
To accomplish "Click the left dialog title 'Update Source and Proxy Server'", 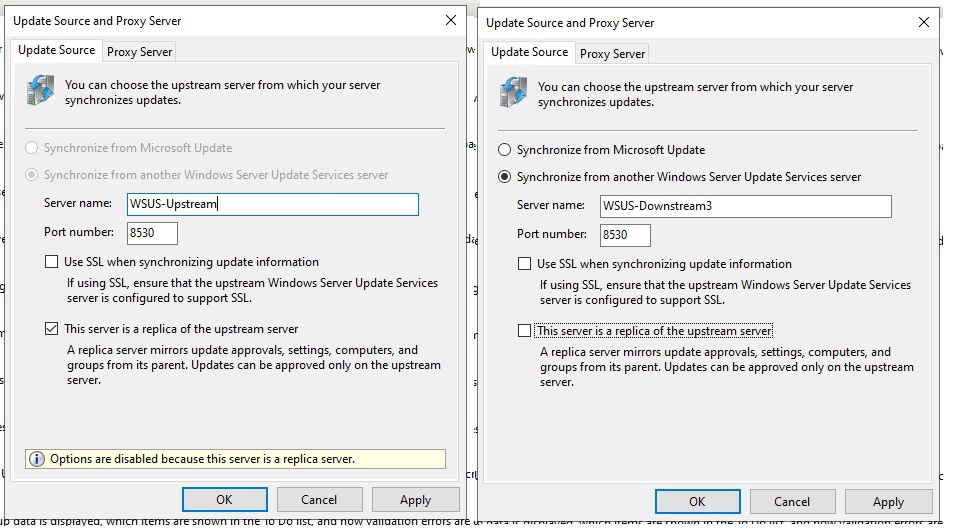I will 97,21.
